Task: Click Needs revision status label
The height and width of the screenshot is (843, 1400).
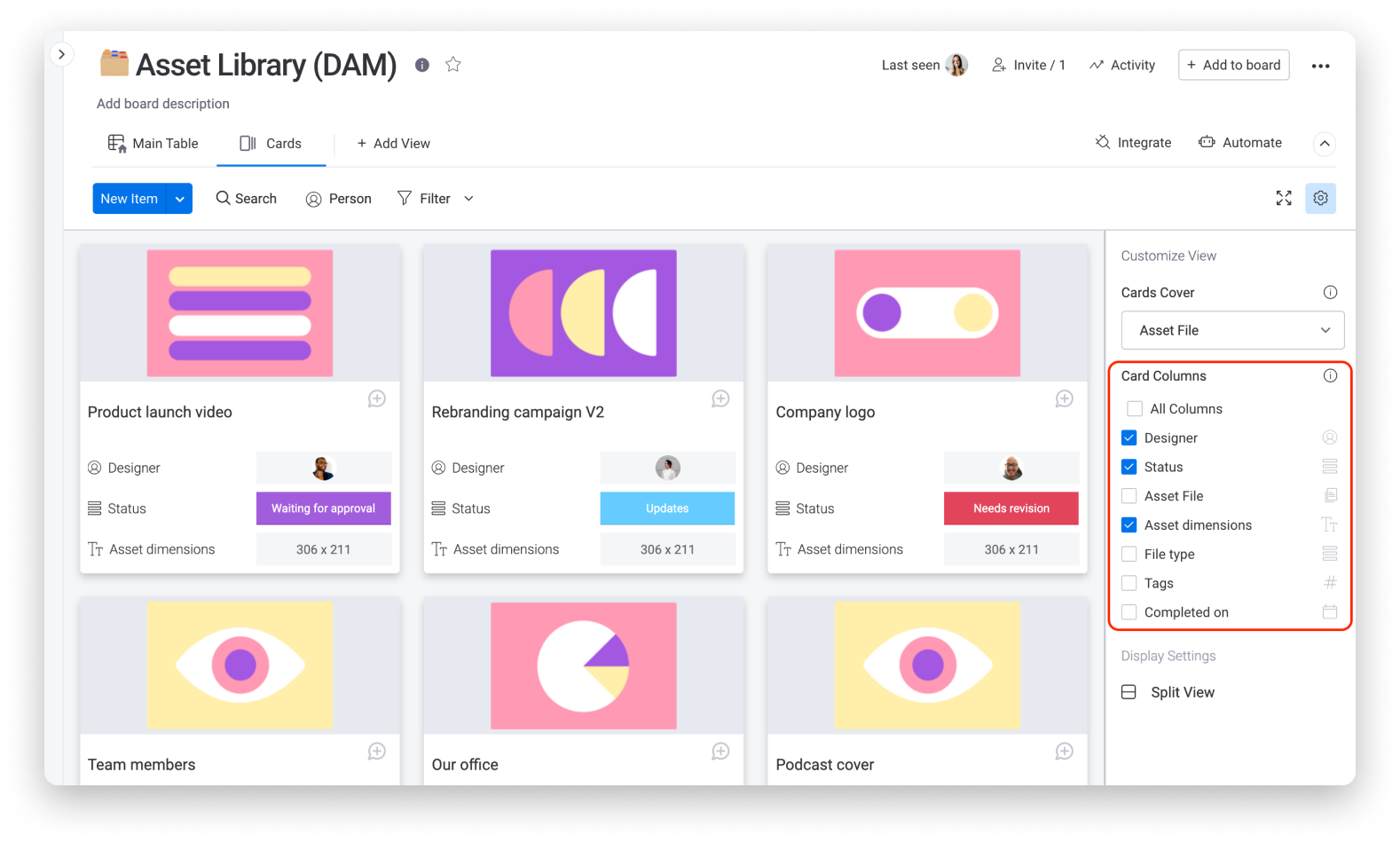Action: coord(1011,508)
